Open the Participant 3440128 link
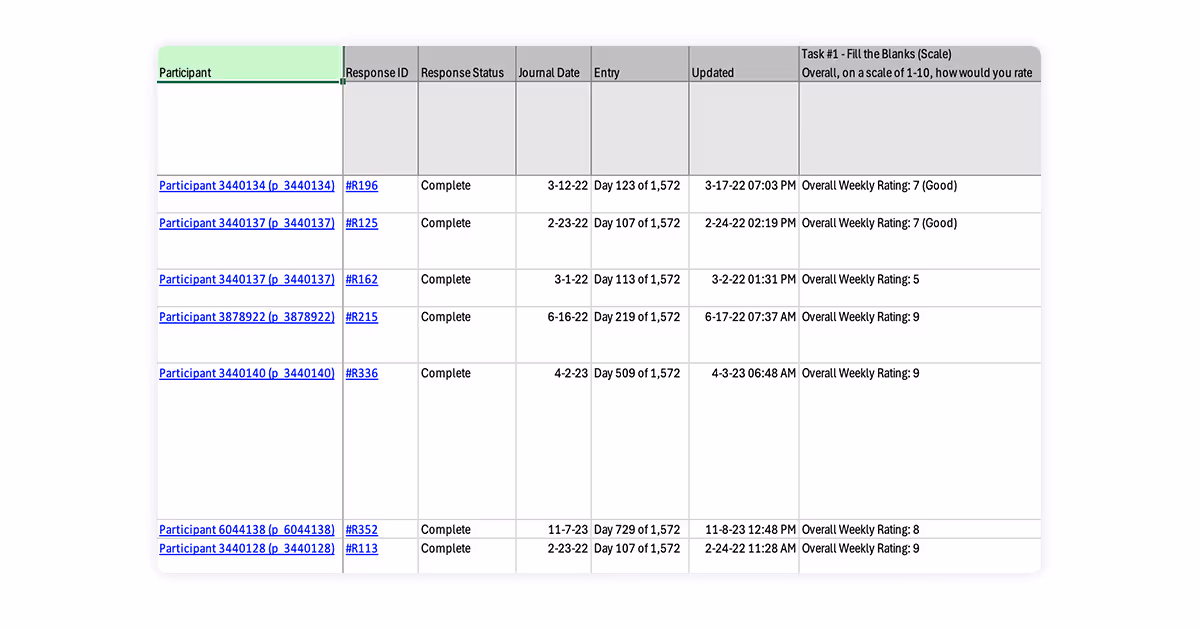Image resolution: width=1200 pixels, height=628 pixels. [247, 548]
